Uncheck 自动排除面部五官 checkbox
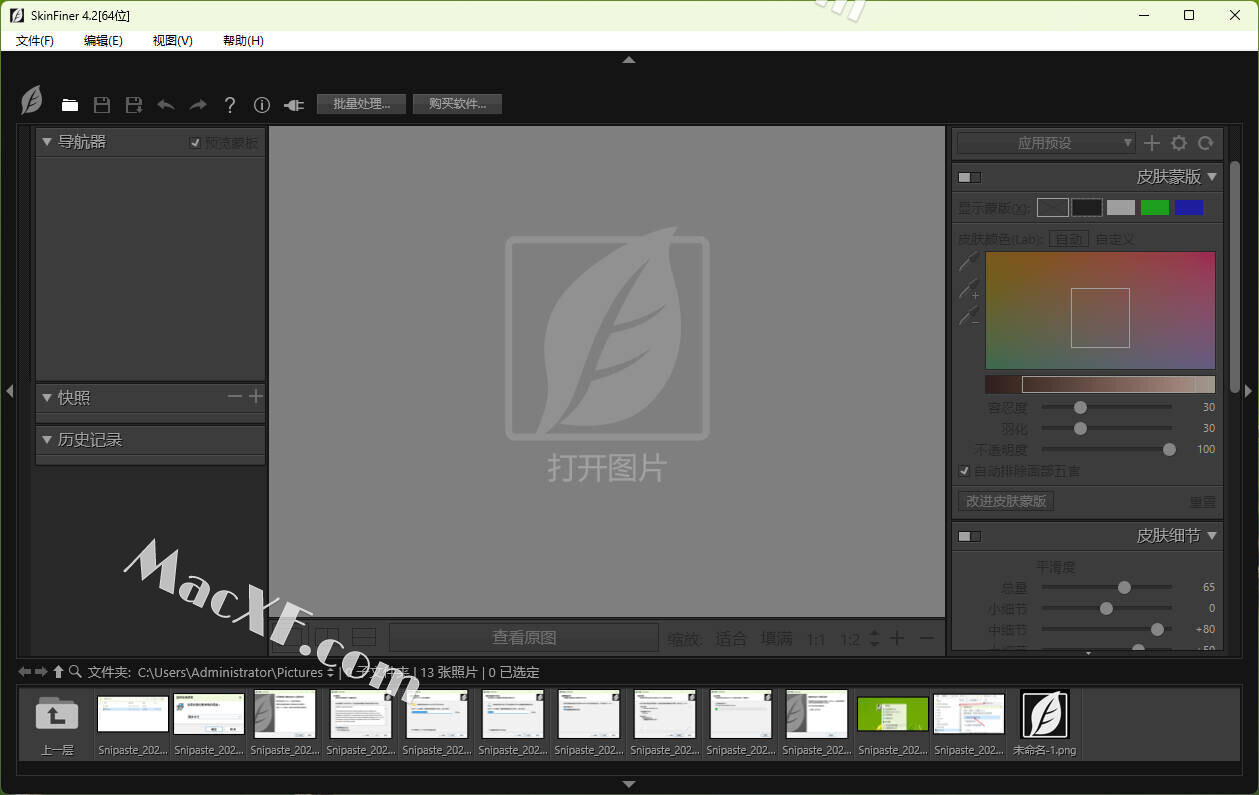Image resolution: width=1259 pixels, height=795 pixels. 965,471
